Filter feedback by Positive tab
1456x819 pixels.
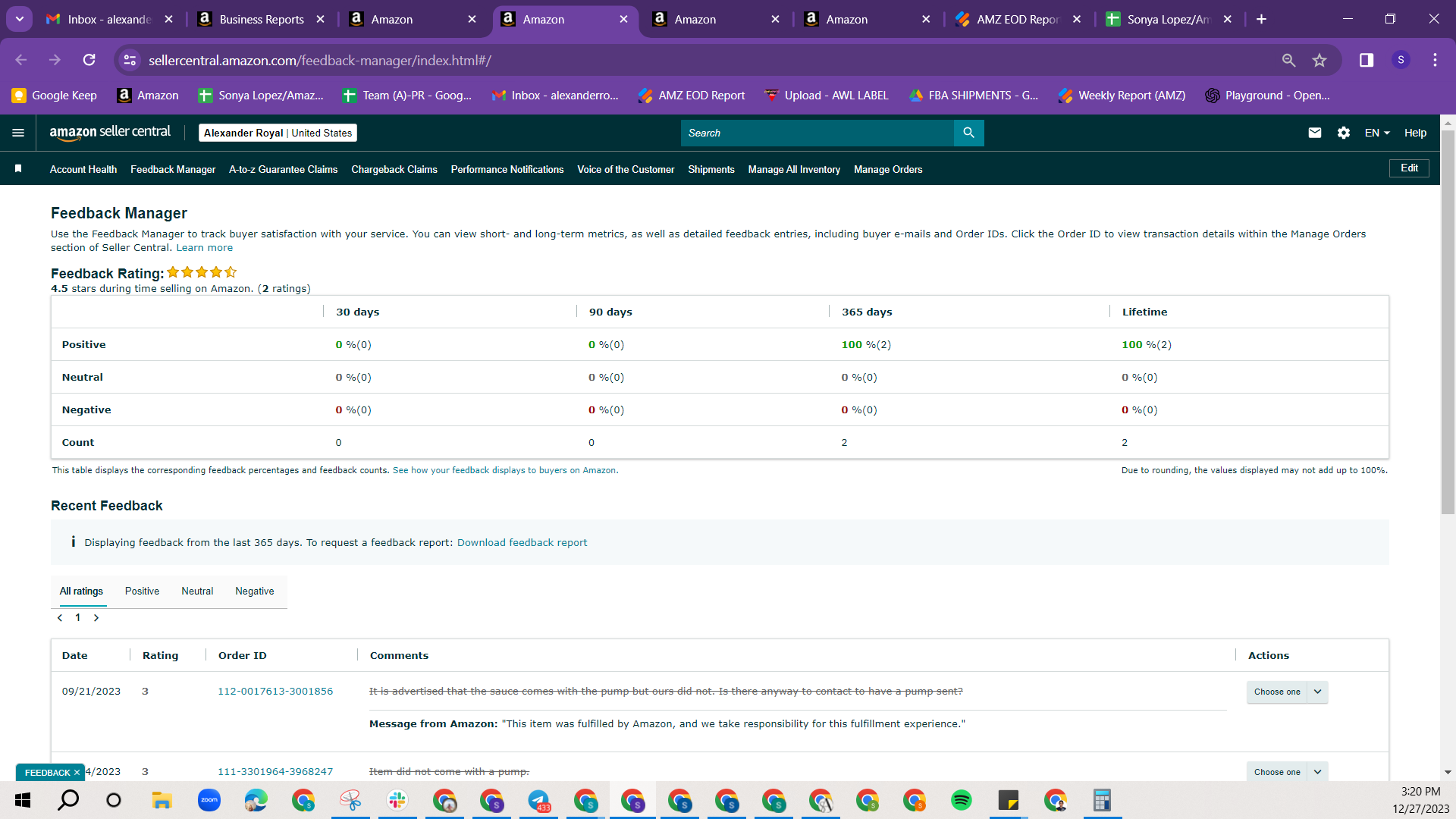142,591
